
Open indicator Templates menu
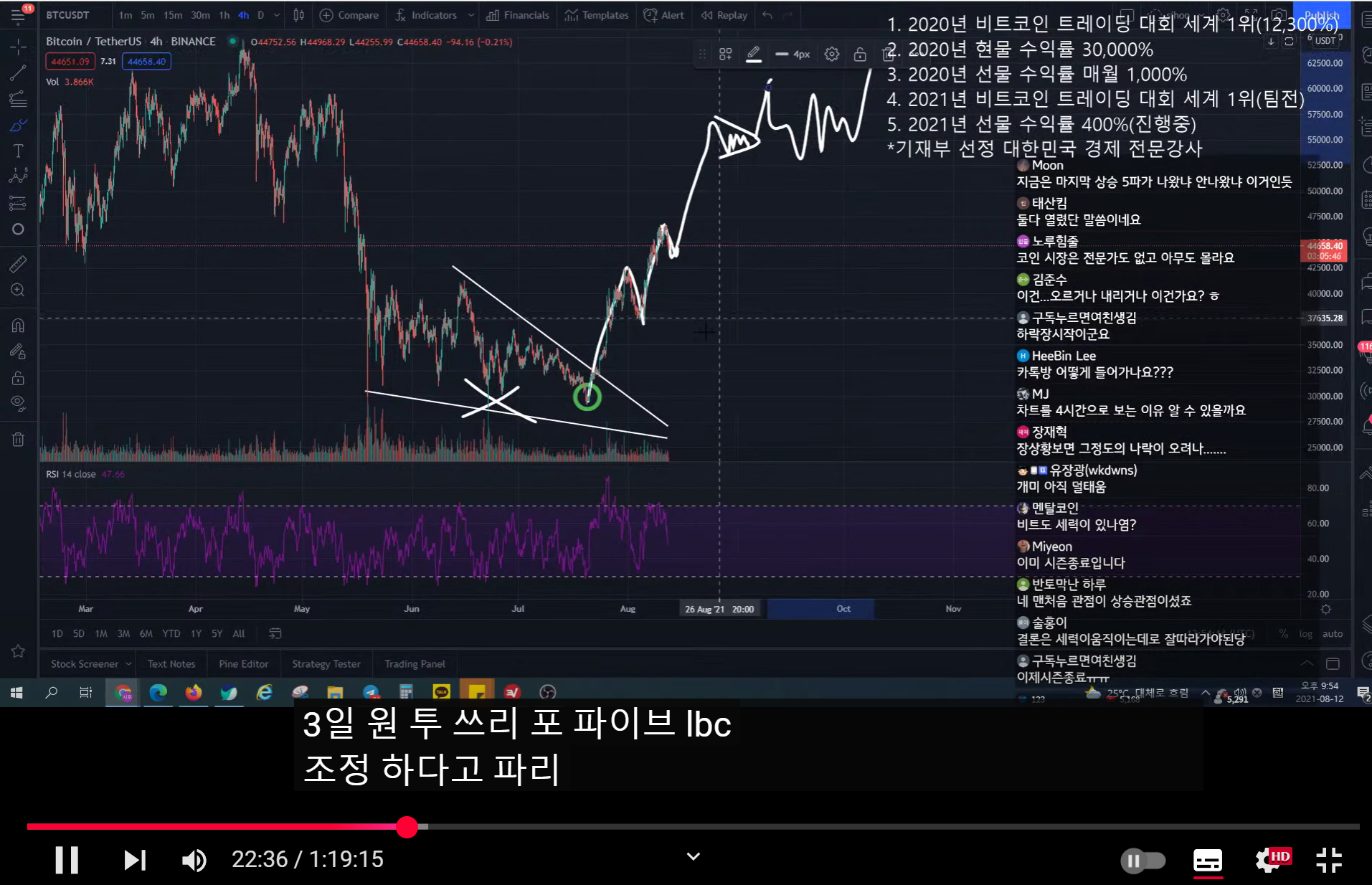pyautogui.click(x=597, y=15)
